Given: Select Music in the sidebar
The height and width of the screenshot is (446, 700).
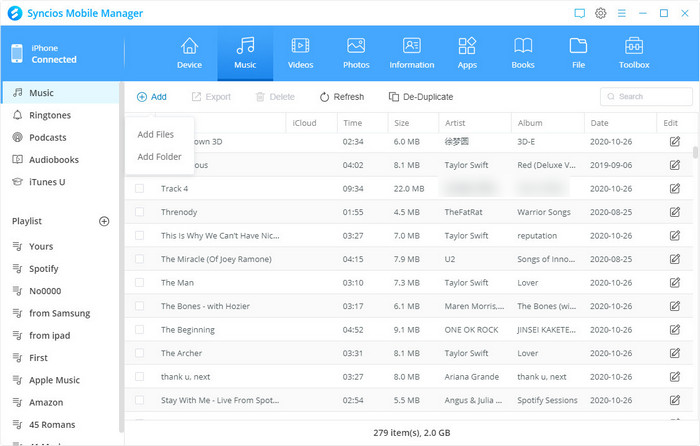Looking at the screenshot, I should pyautogui.click(x=61, y=93).
